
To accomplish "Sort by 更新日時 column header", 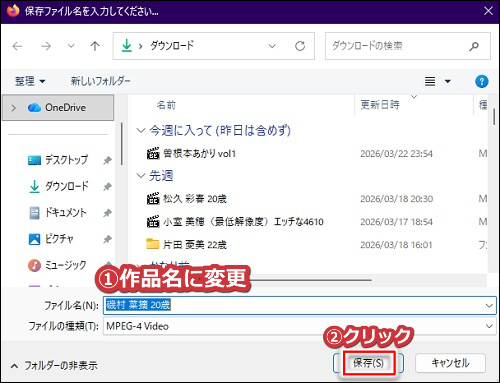I will [x=380, y=105].
